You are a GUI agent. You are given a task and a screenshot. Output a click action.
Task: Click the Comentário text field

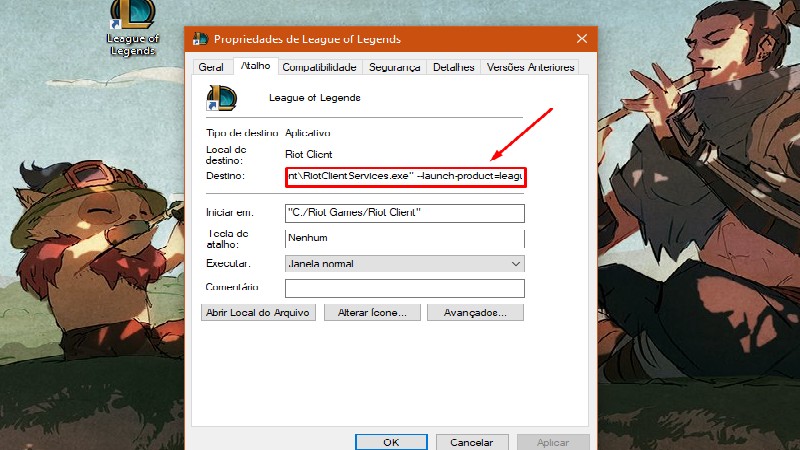(x=405, y=288)
